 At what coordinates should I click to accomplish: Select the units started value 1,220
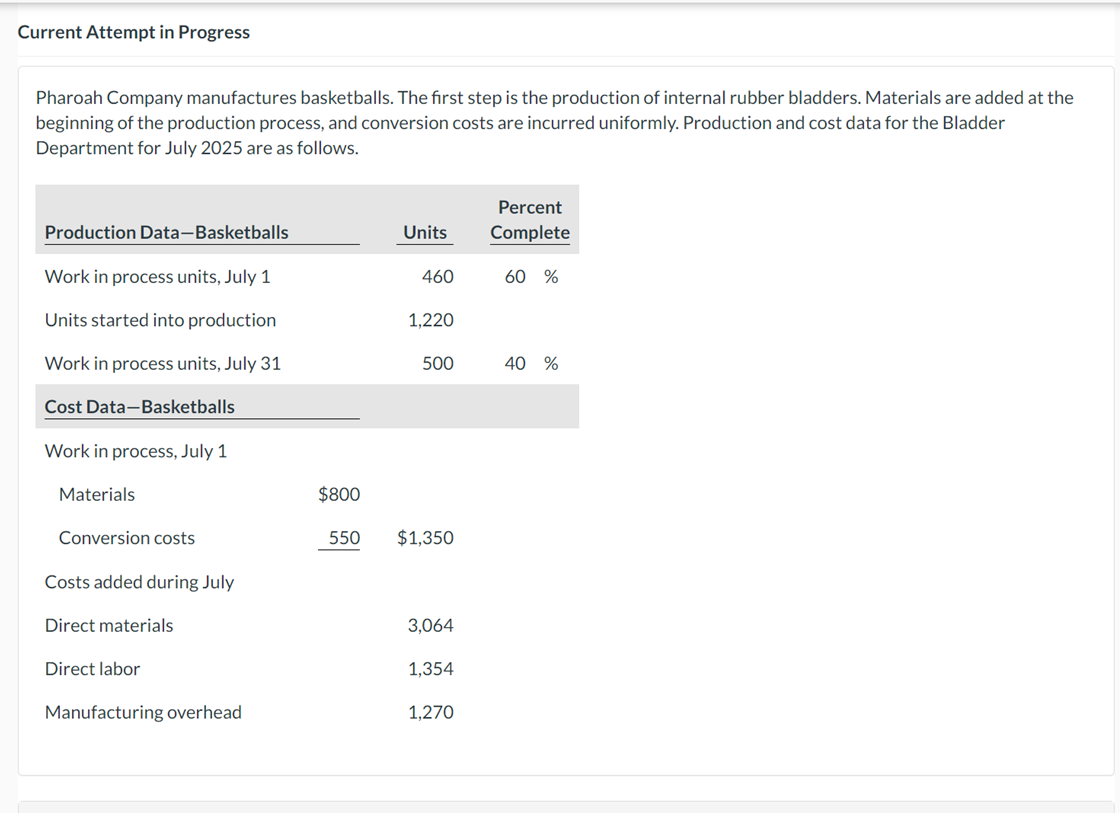(x=430, y=320)
